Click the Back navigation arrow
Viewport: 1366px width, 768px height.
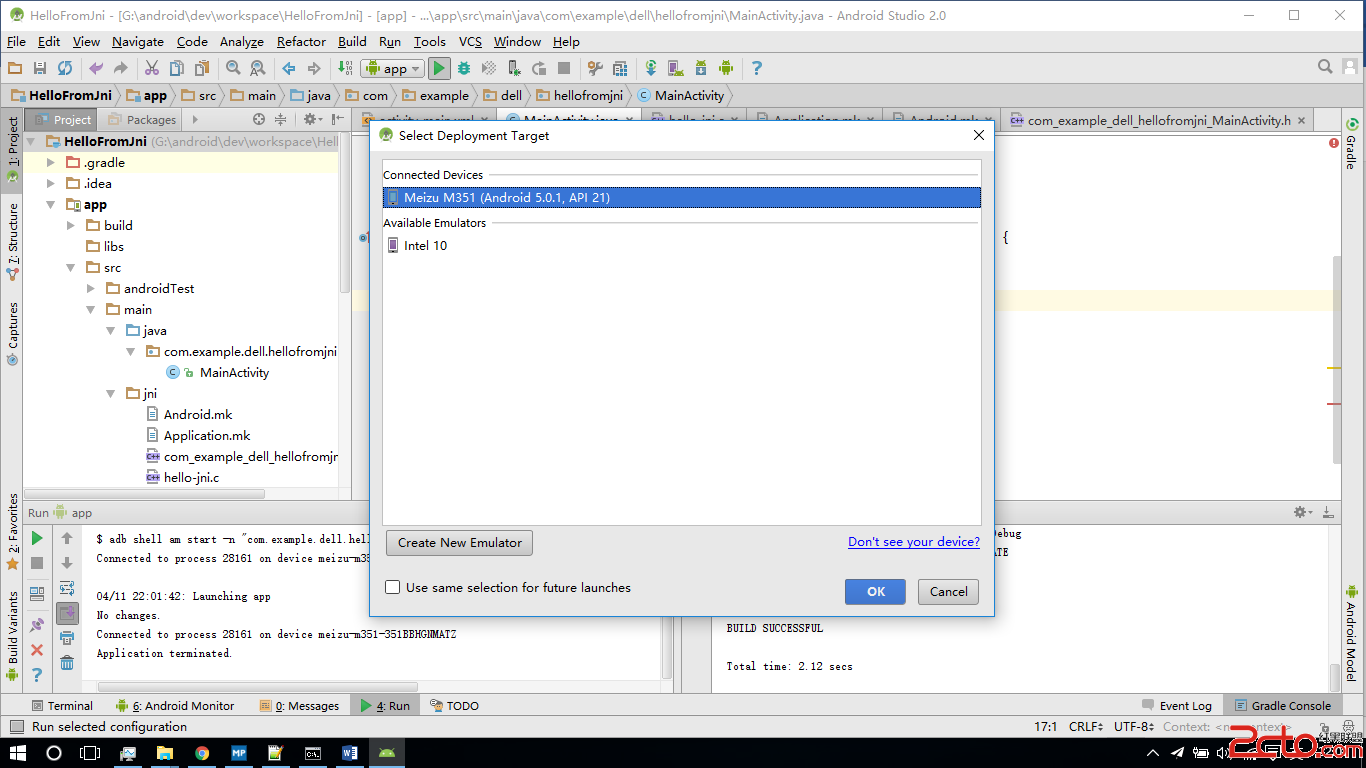pyautogui.click(x=289, y=68)
